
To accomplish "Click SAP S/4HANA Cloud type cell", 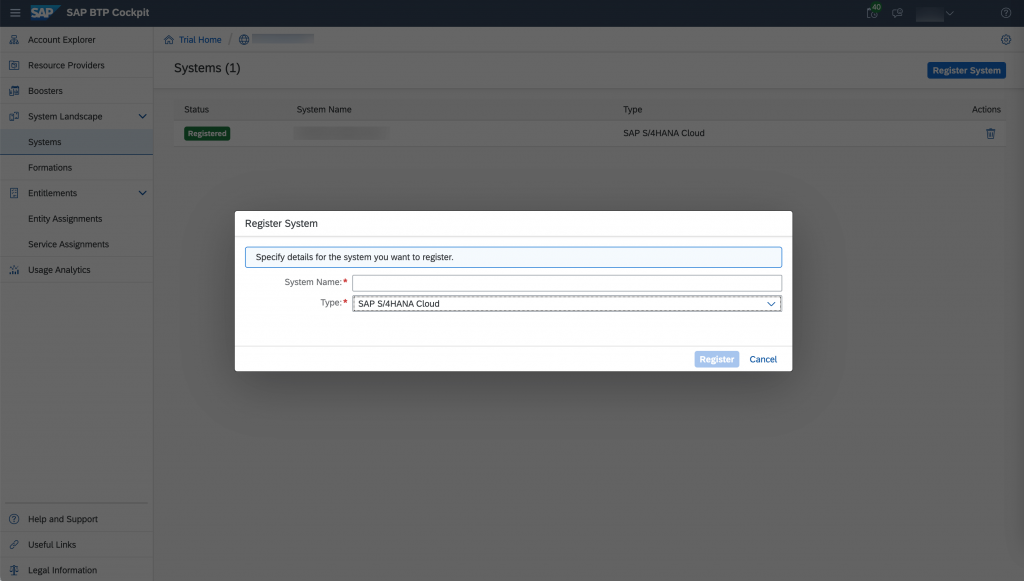I will coord(664,133).
